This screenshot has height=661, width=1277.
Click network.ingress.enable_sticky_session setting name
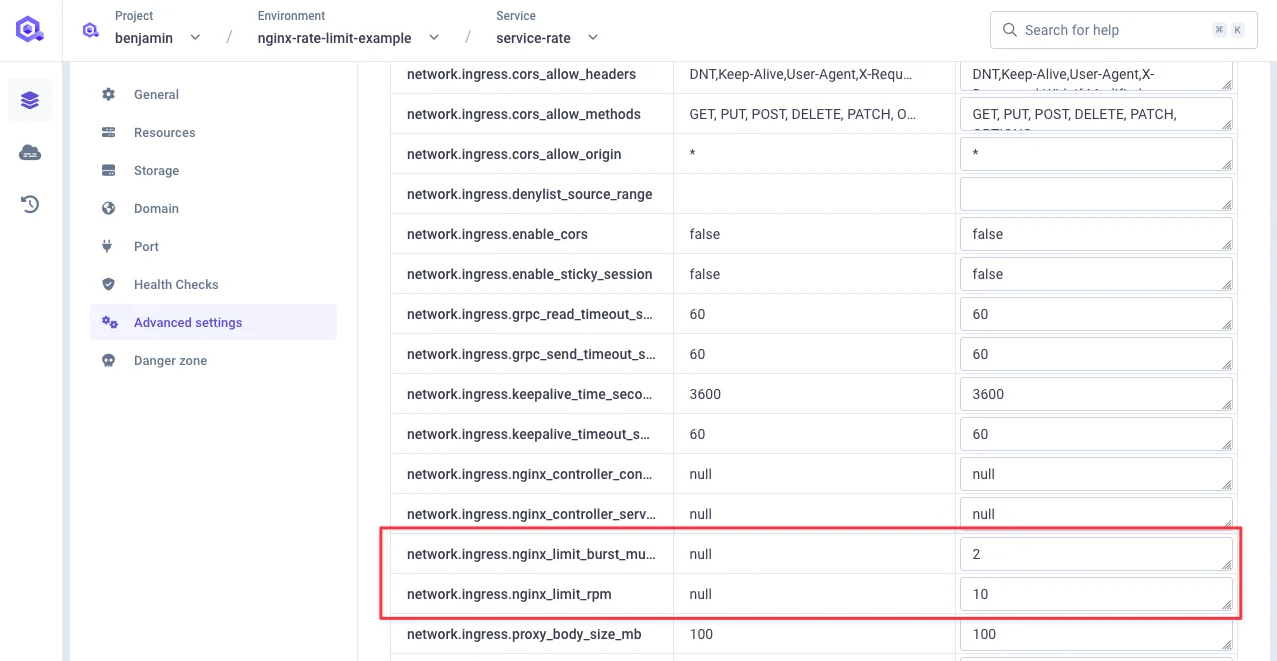pyautogui.click(x=530, y=274)
